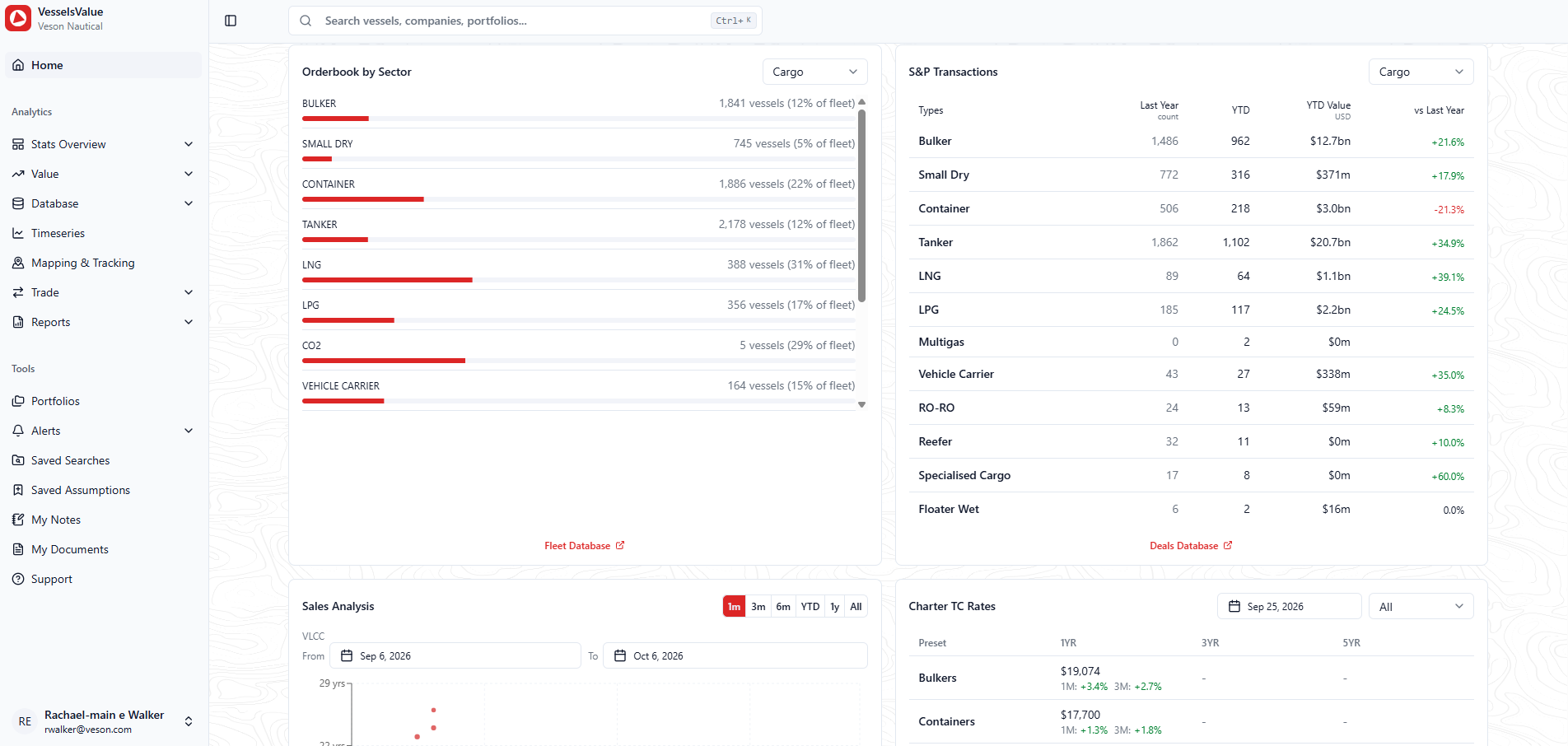The height and width of the screenshot is (746, 1568).
Task: Click the Mapping & Tracking icon
Action: (x=18, y=263)
